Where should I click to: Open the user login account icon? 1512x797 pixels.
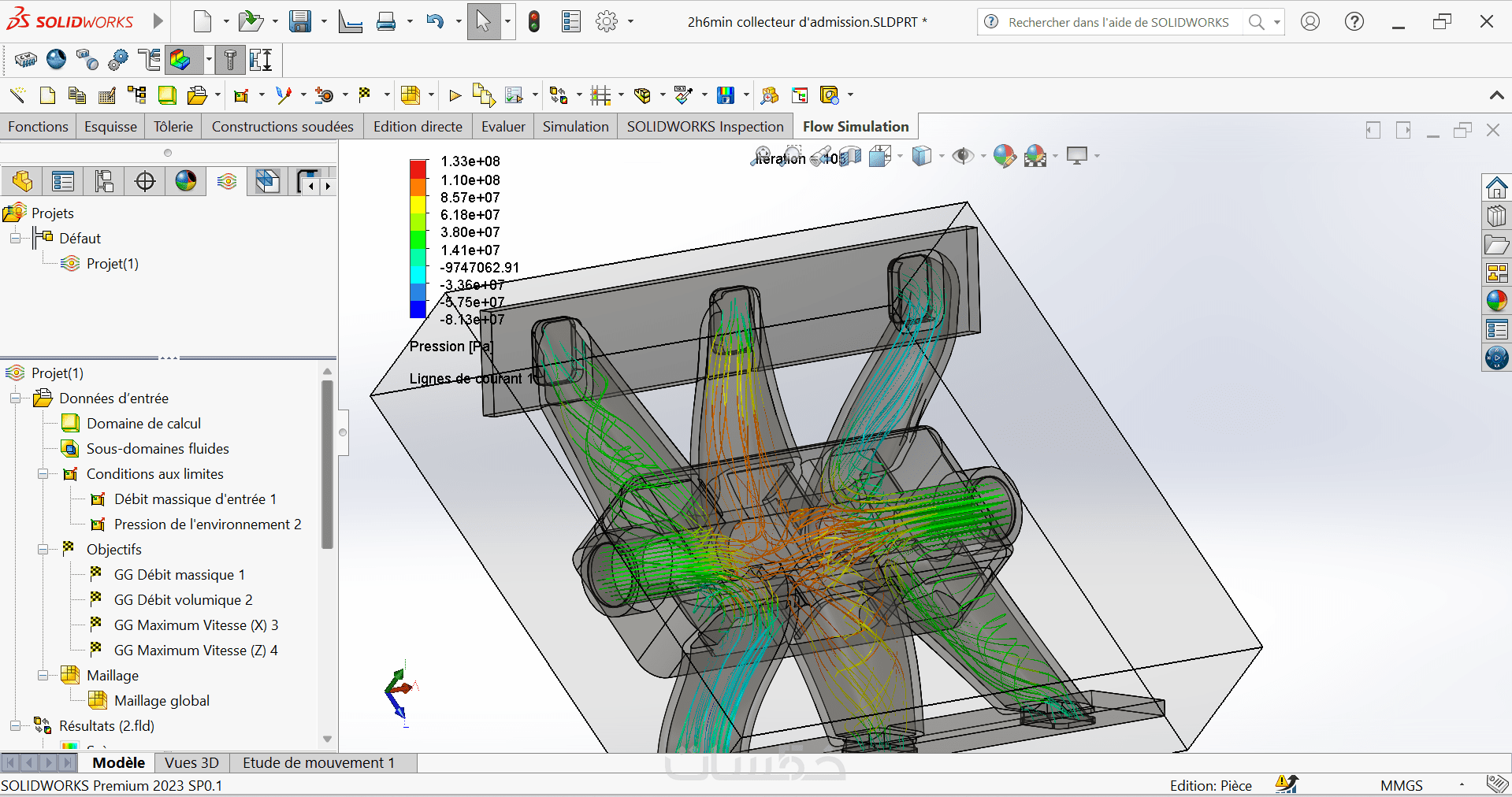coord(1310,21)
